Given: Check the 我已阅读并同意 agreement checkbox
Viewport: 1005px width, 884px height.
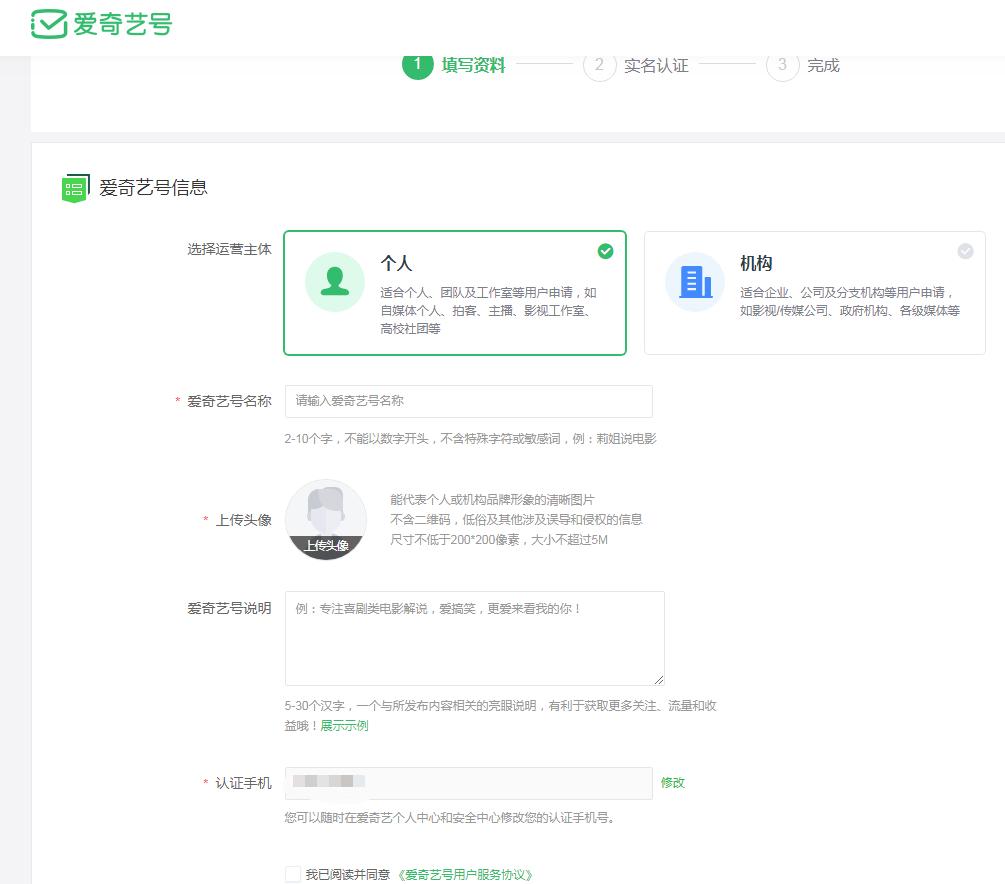Looking at the screenshot, I should click(290, 873).
